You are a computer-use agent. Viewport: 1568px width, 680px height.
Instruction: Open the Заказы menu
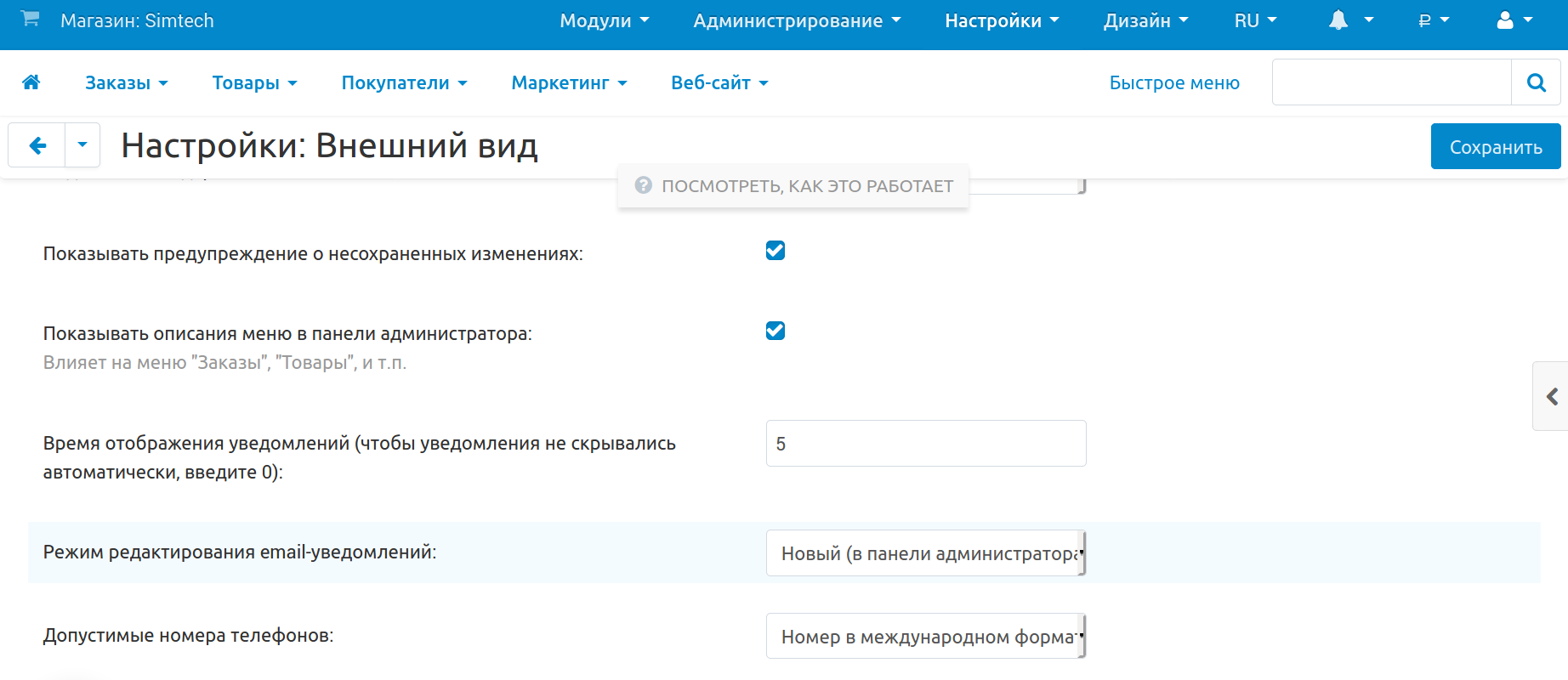coord(126,82)
